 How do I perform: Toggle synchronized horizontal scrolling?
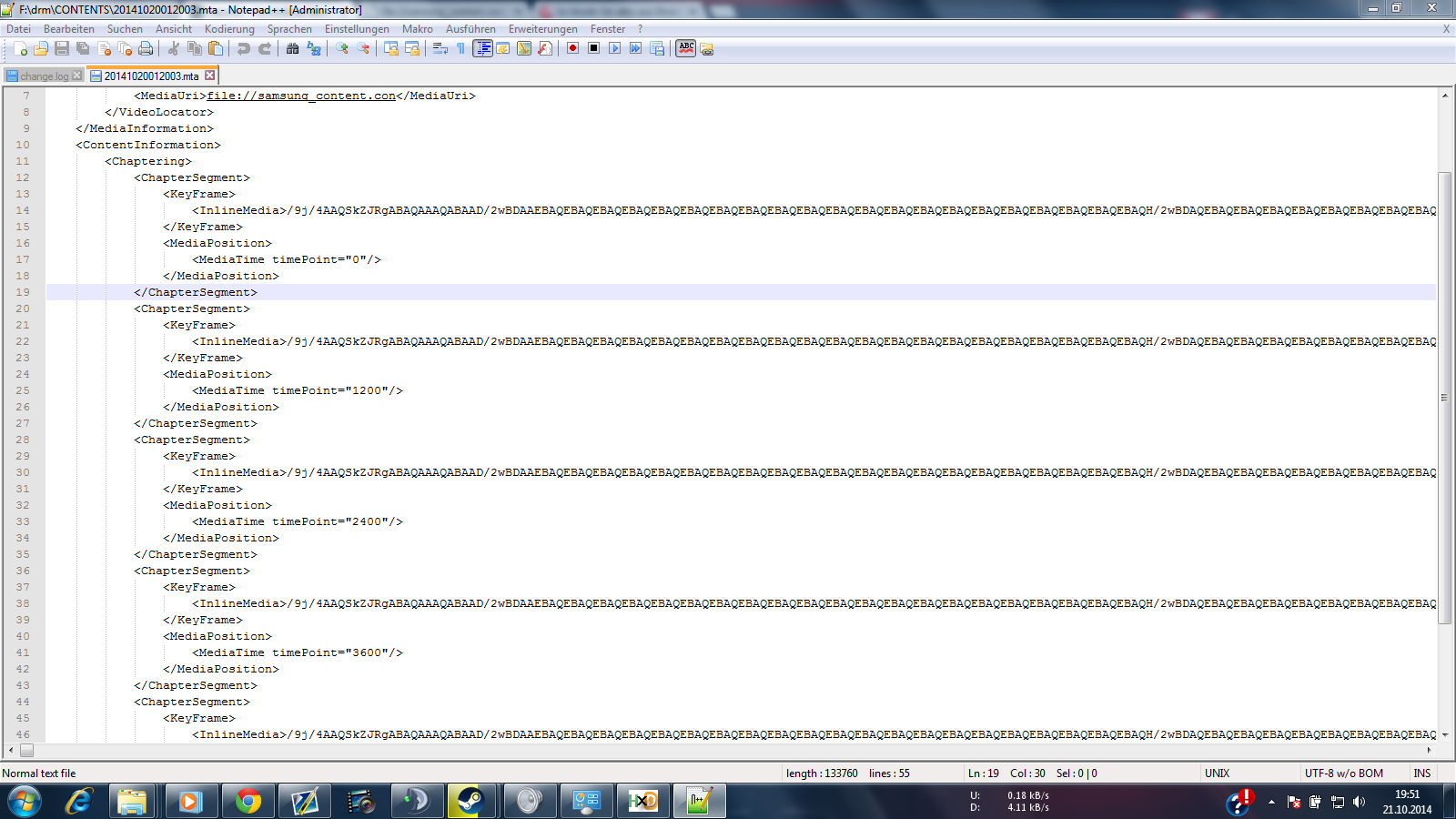412,48
